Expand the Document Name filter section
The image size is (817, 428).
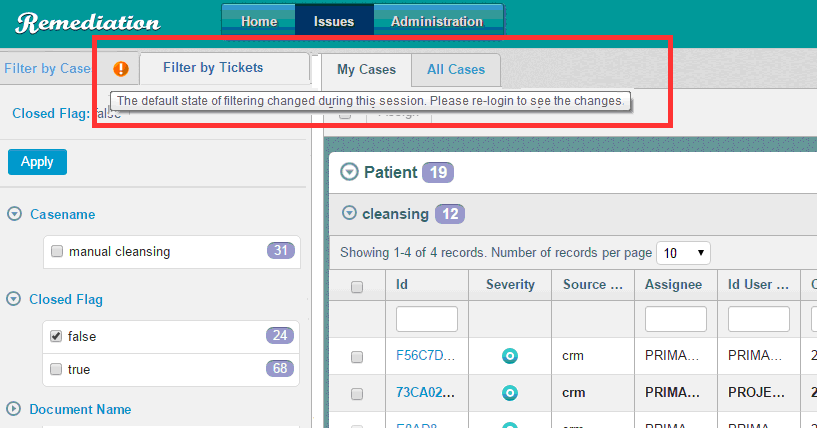click(x=15, y=409)
